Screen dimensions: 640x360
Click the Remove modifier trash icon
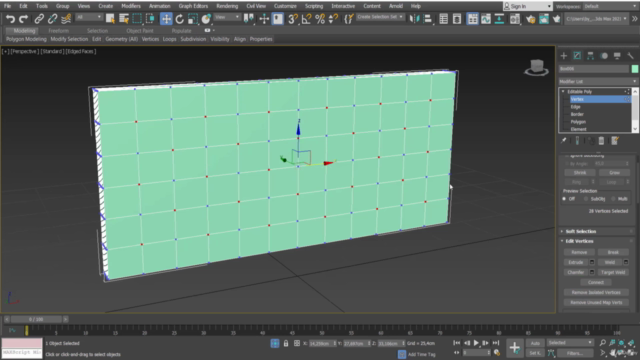click(x=601, y=141)
